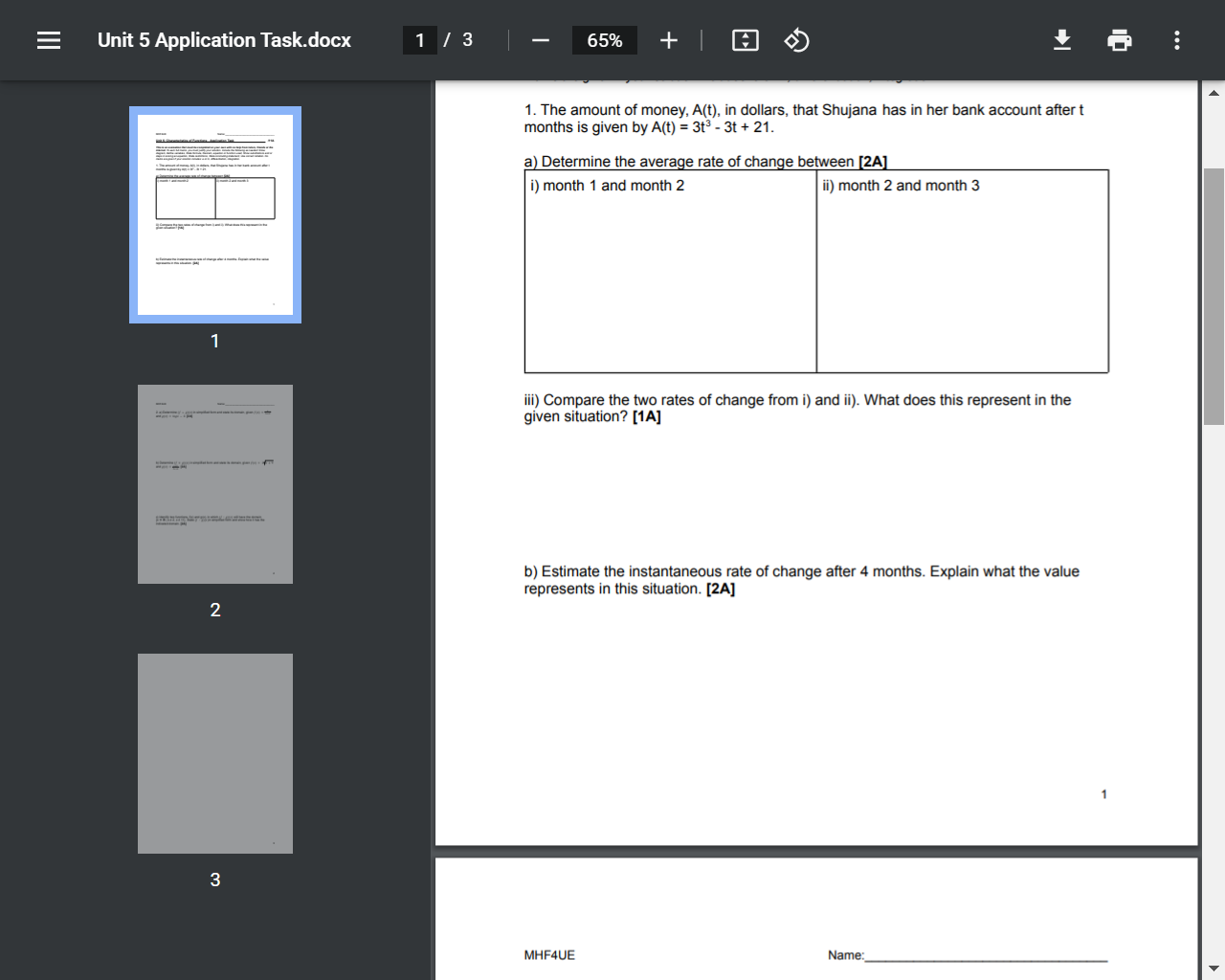Select the thumbnail for page 2
The width and height of the screenshot is (1225, 980).
(214, 483)
